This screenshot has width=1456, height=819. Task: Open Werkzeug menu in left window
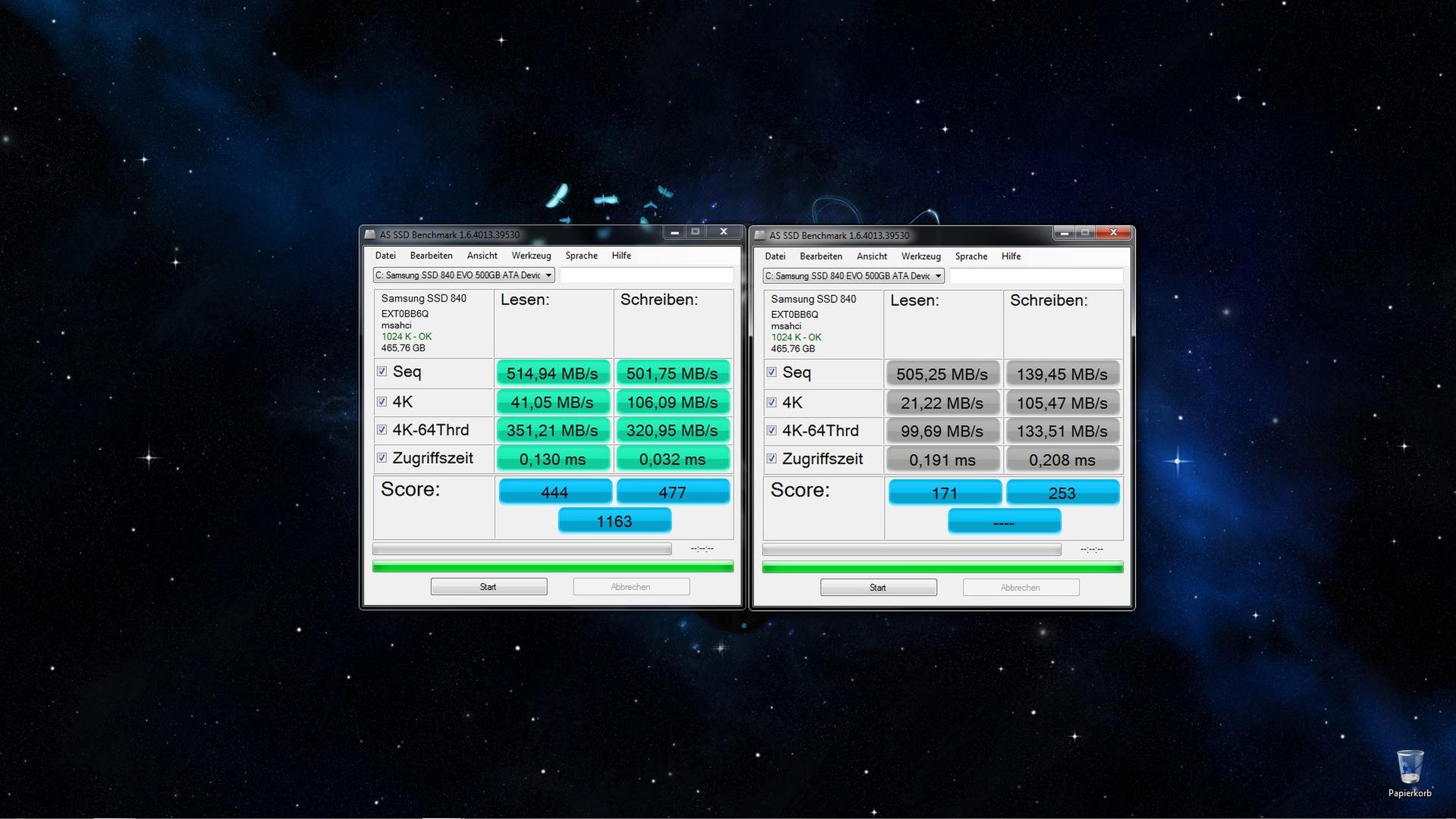(531, 256)
